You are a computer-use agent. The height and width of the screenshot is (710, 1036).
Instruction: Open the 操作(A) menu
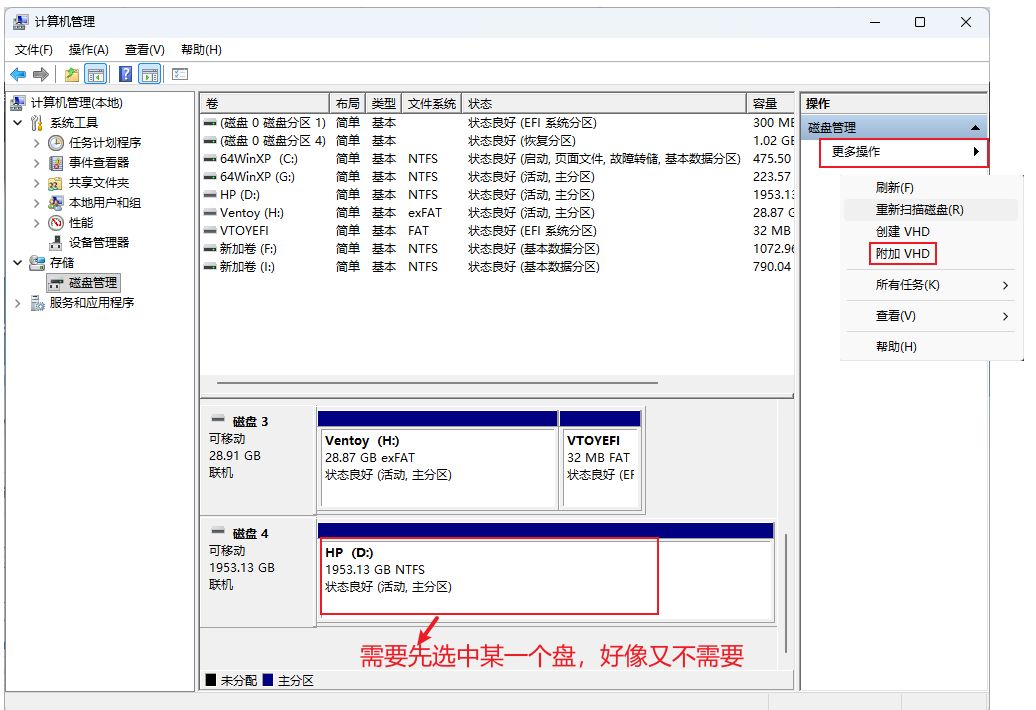pos(88,49)
